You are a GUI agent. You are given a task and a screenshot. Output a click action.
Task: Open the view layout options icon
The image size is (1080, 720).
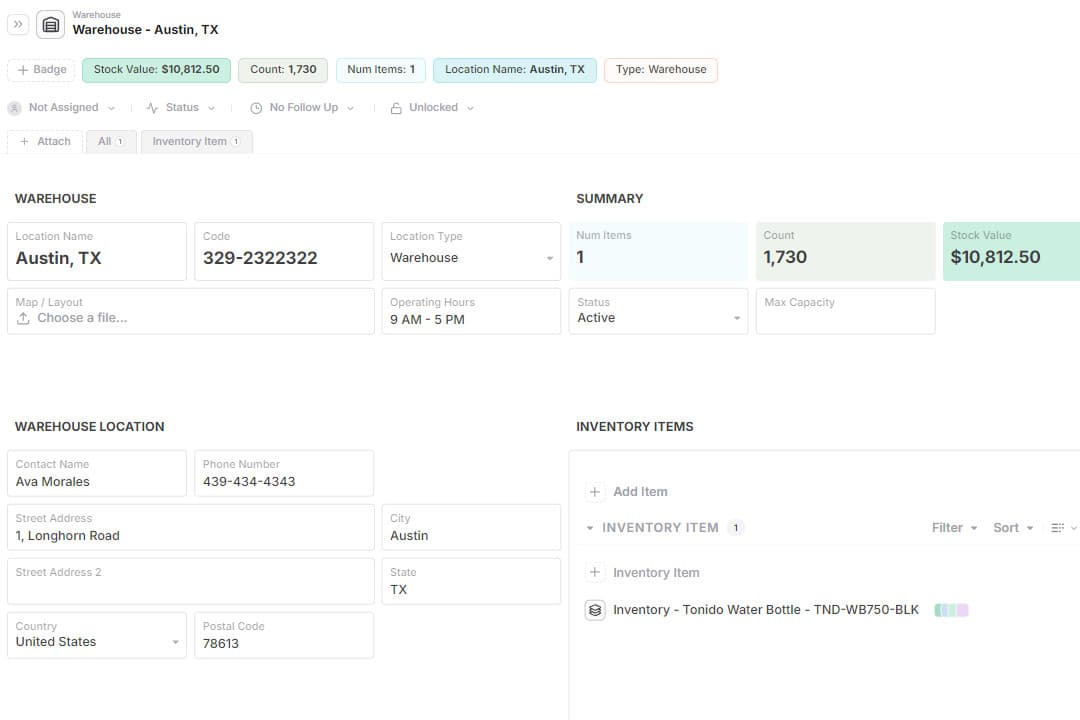[1063, 528]
